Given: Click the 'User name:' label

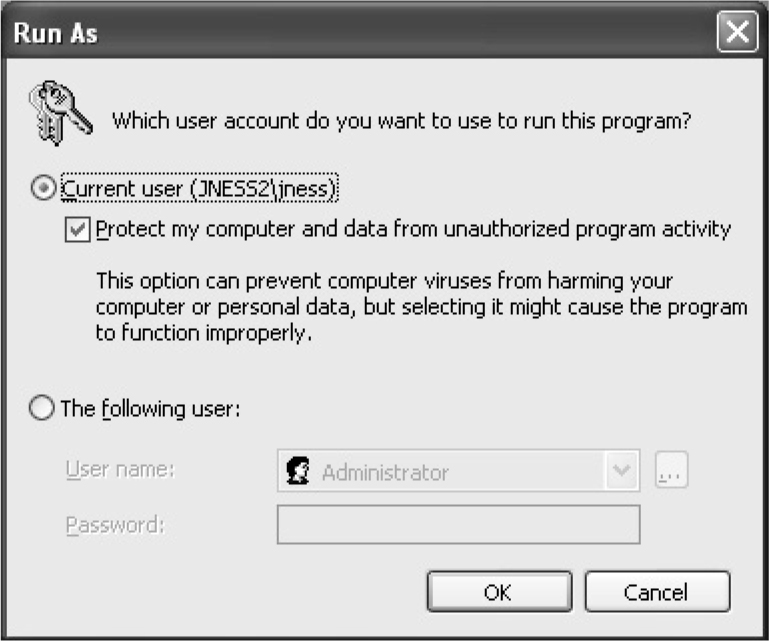Looking at the screenshot, I should click(x=120, y=470).
